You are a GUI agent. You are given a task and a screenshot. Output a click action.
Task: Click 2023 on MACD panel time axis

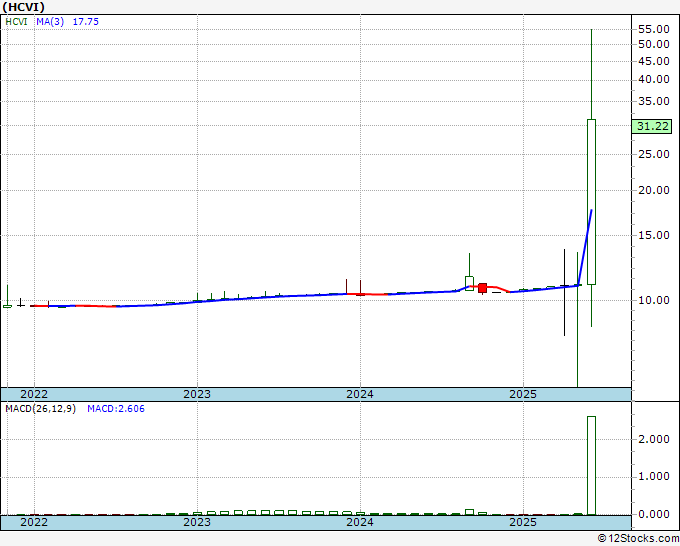coord(197,523)
